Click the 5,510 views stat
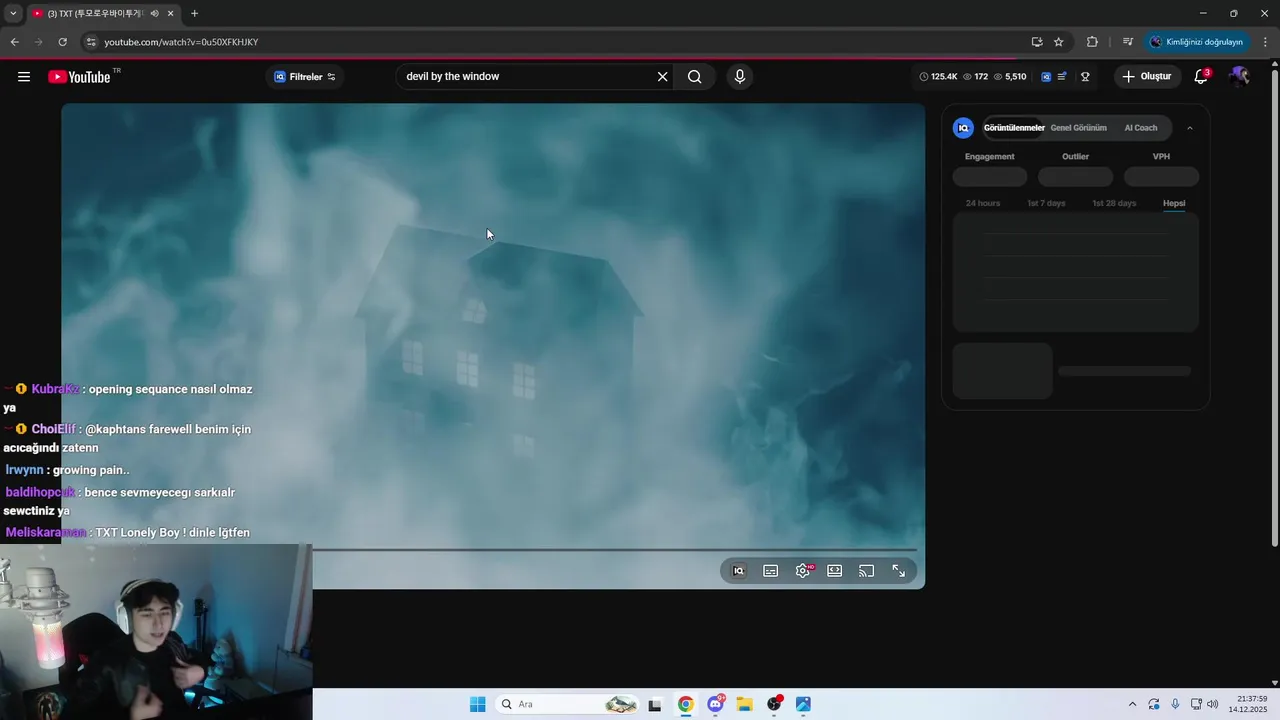1280x720 pixels. [x=1010, y=77]
